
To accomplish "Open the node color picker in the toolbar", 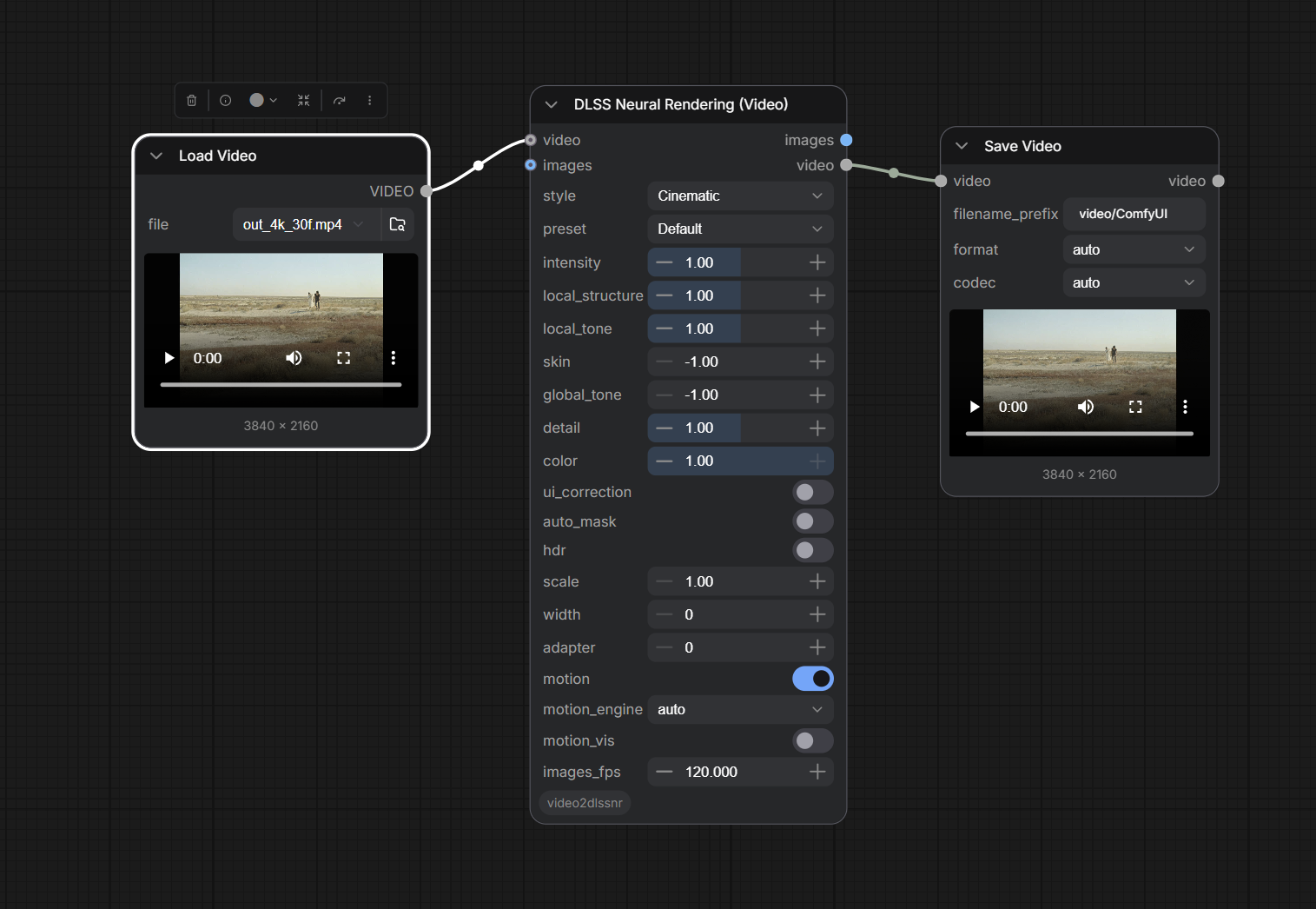I will pos(263,101).
